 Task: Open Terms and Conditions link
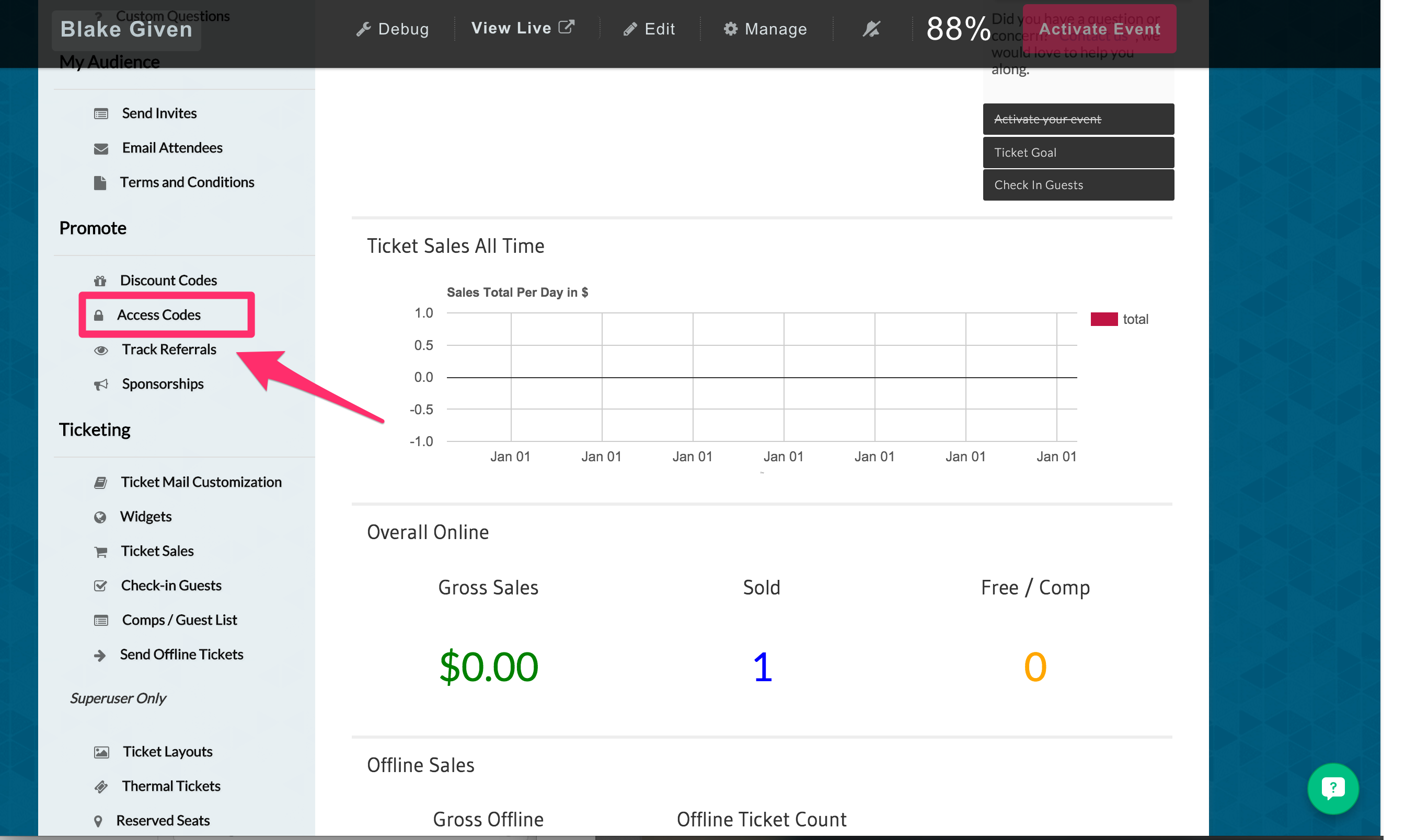tap(187, 182)
